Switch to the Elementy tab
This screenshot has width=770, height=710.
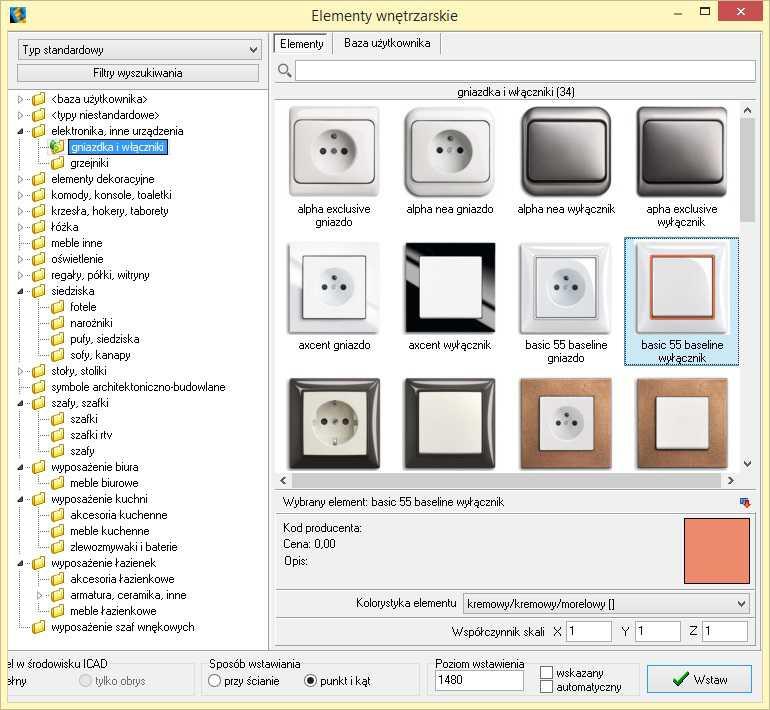302,44
